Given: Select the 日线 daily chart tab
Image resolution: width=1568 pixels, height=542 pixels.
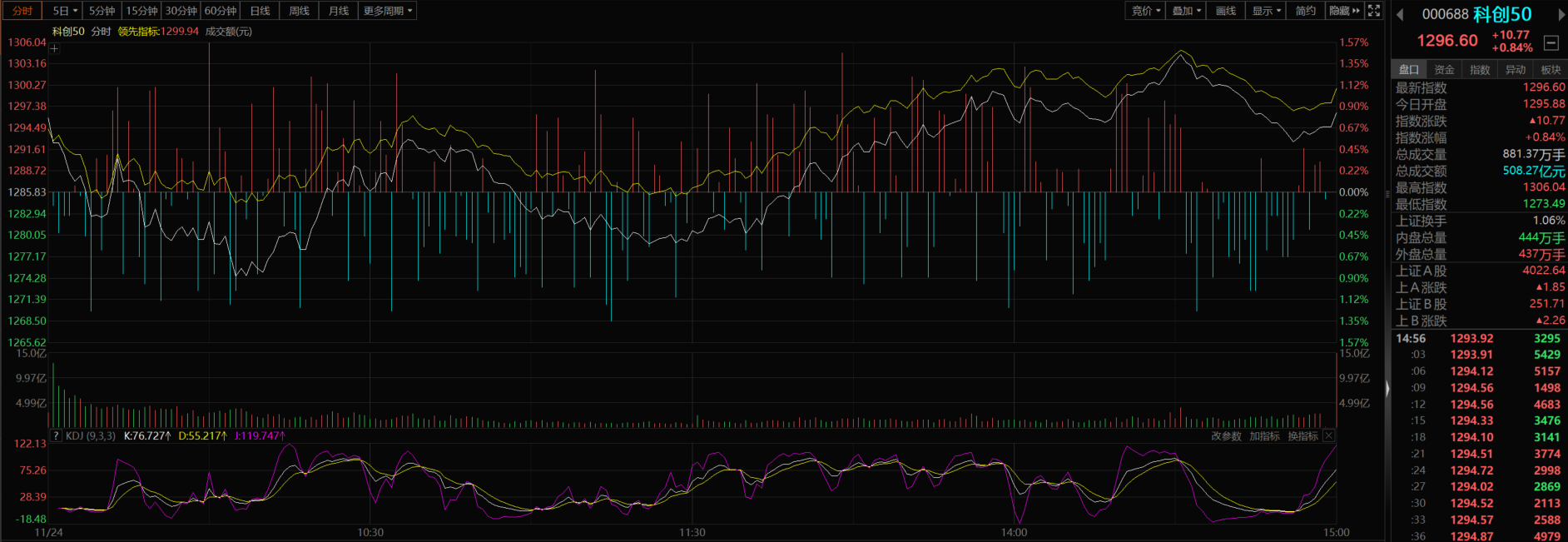Looking at the screenshot, I should click(261, 11).
